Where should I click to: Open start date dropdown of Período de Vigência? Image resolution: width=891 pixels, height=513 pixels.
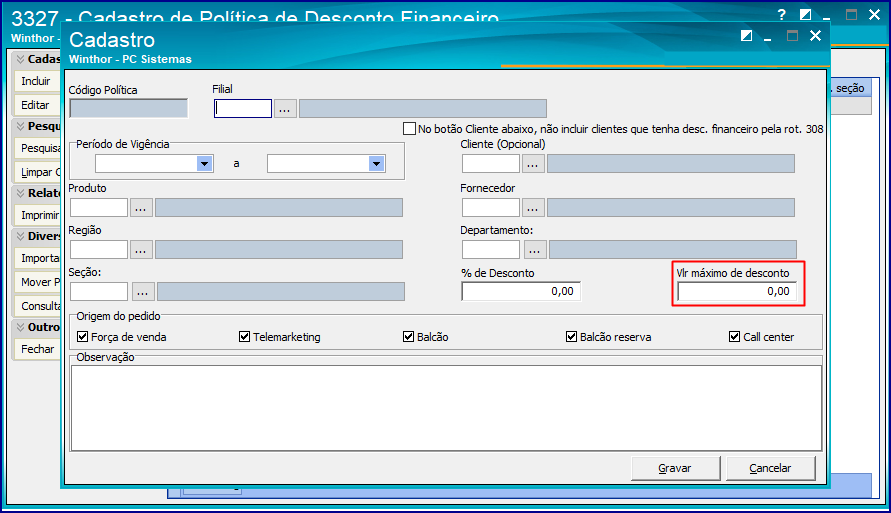tap(205, 164)
